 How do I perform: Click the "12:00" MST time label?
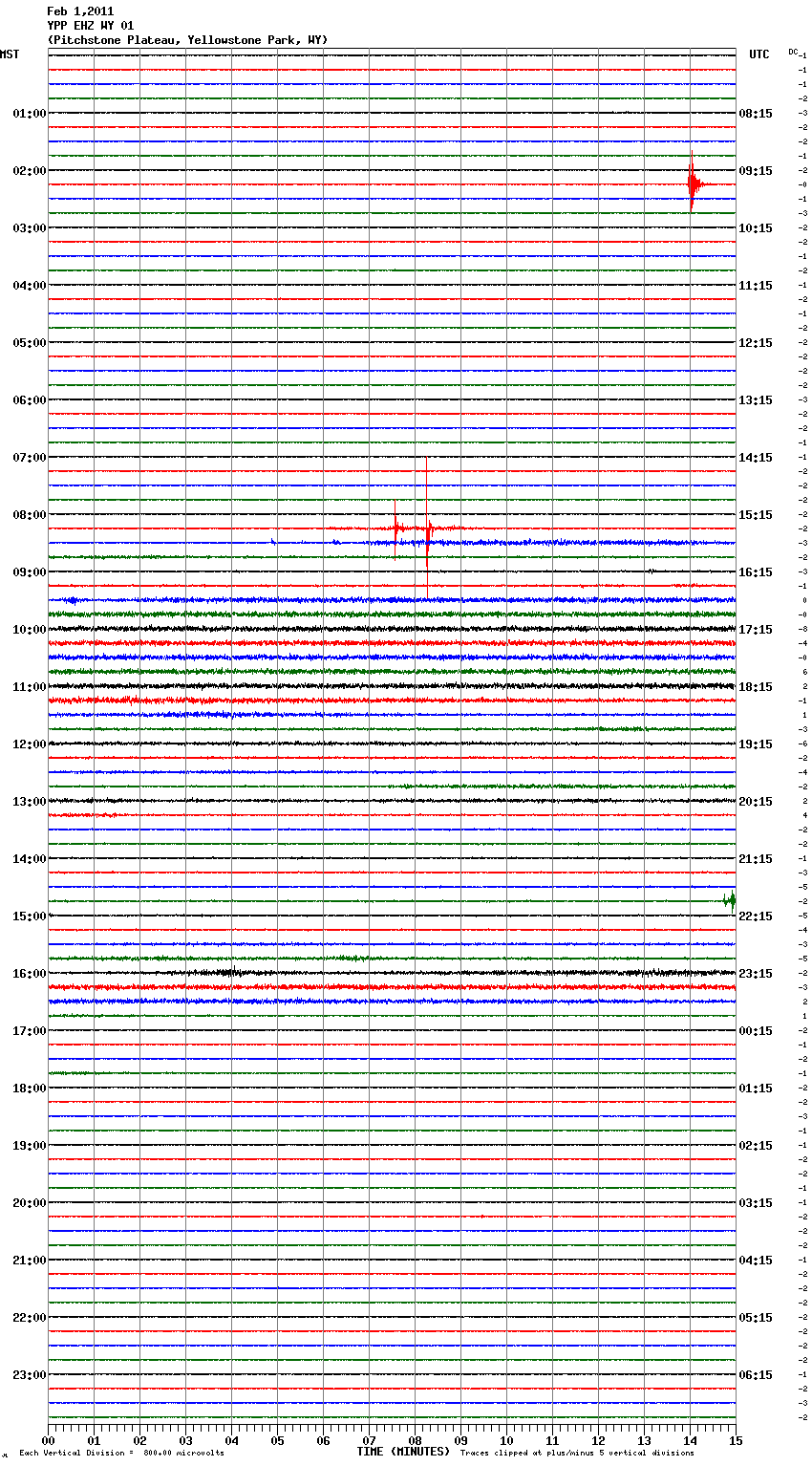click(29, 744)
